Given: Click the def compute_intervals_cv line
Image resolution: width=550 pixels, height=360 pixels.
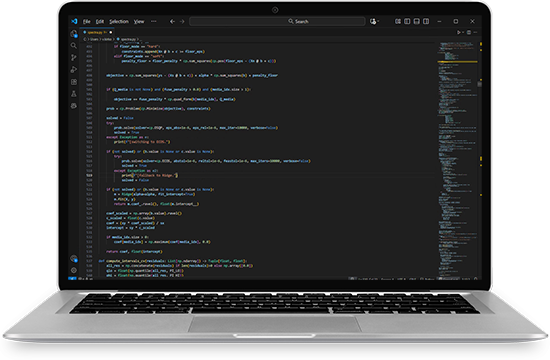Looking at the screenshot, I should click(x=173, y=261).
